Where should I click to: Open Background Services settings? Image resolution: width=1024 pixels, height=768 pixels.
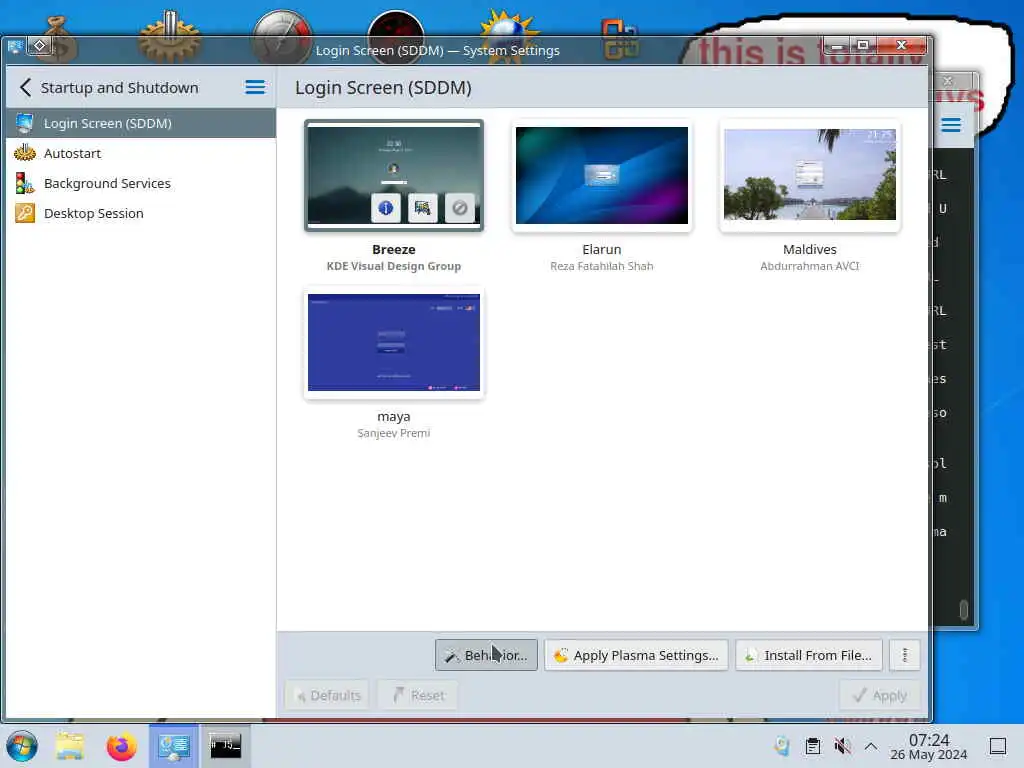pyautogui.click(x=141, y=184)
